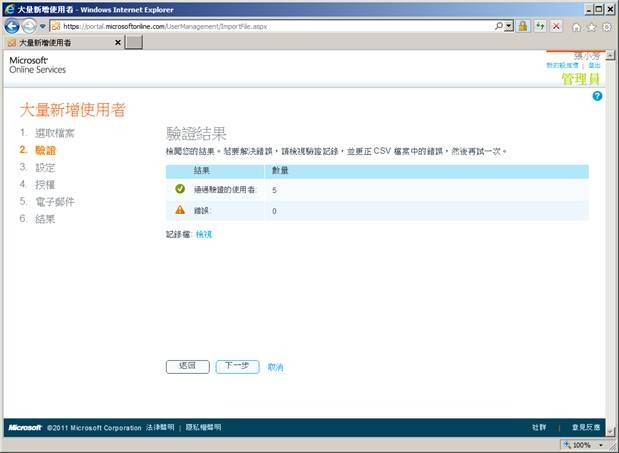Click the orange warning triangle error icon
Image resolution: width=619 pixels, height=453 pixels.
pos(180,210)
